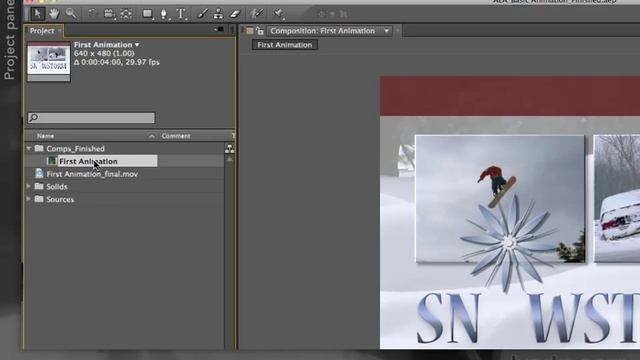
Task: Select the Eraser tool
Action: (x=235, y=13)
